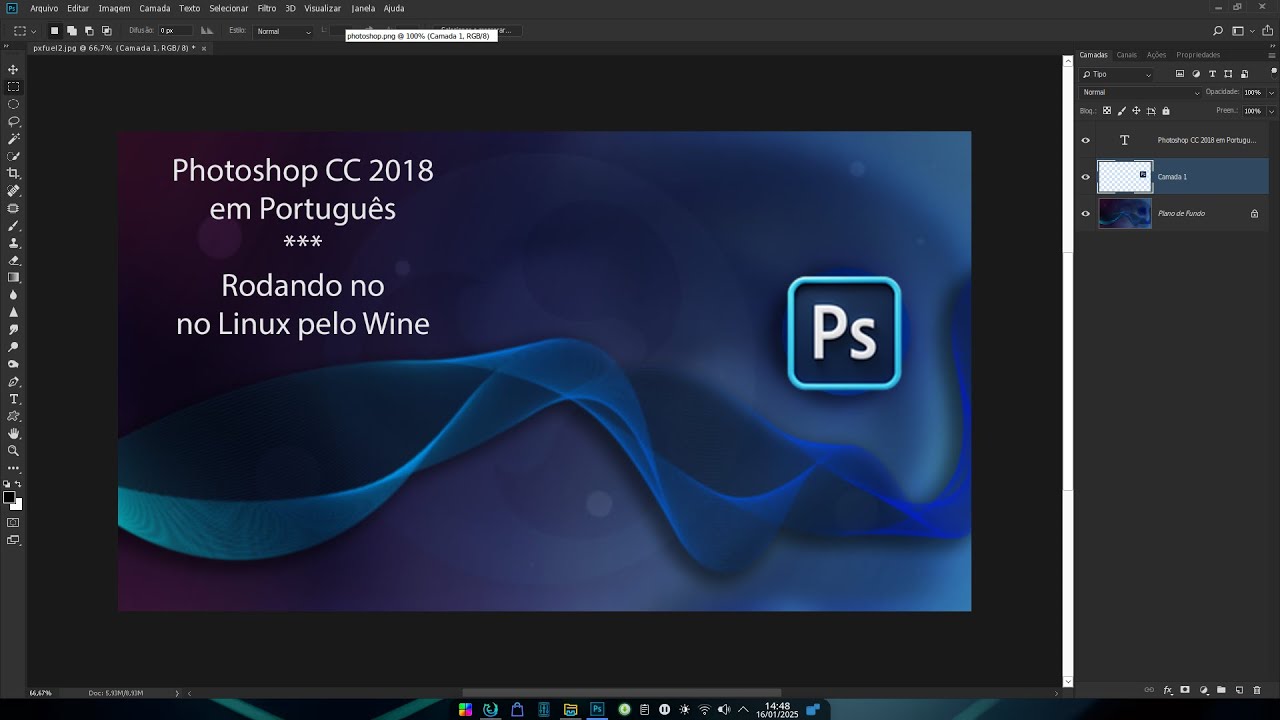
Task: Hide the Plano de Fundo layer
Action: [1086, 213]
